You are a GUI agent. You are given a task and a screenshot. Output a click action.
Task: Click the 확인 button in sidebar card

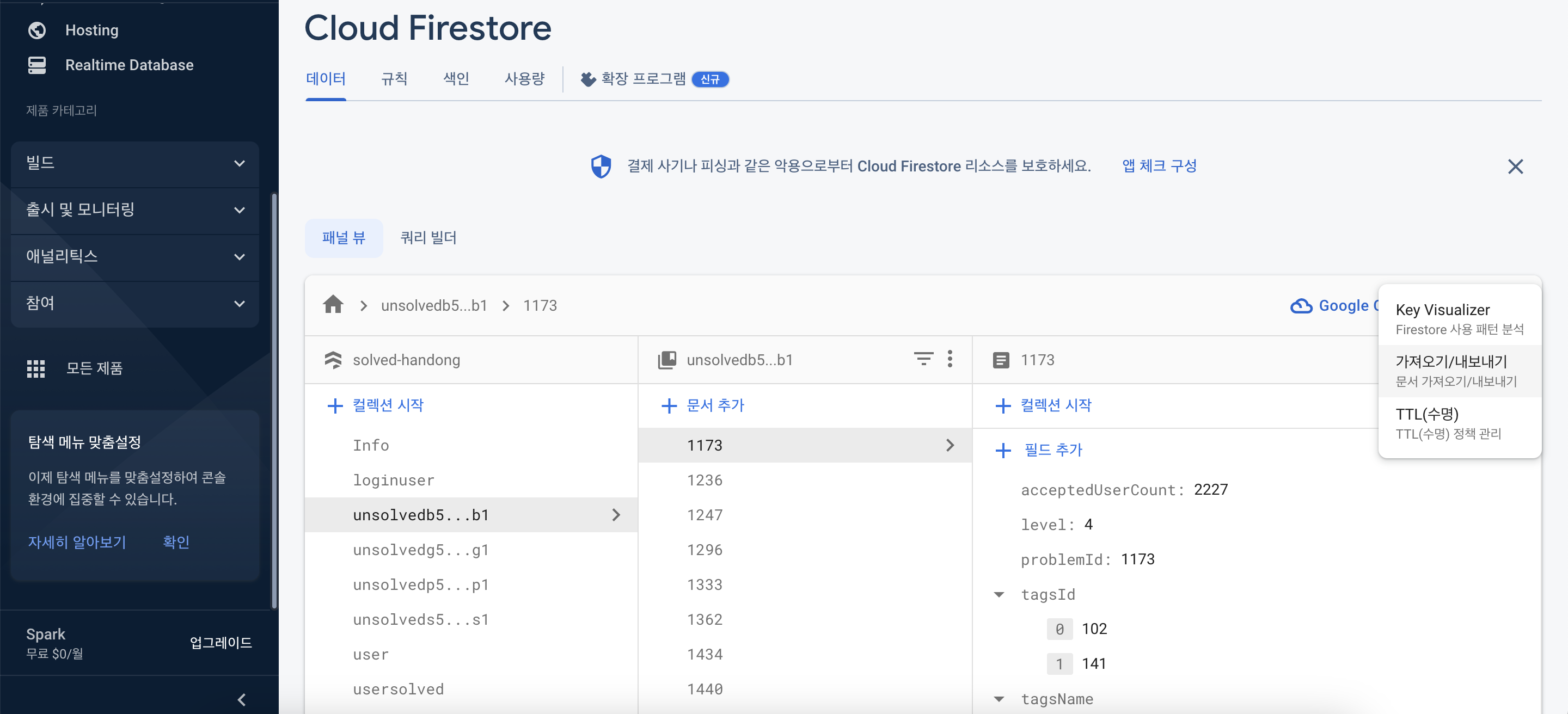coord(176,542)
